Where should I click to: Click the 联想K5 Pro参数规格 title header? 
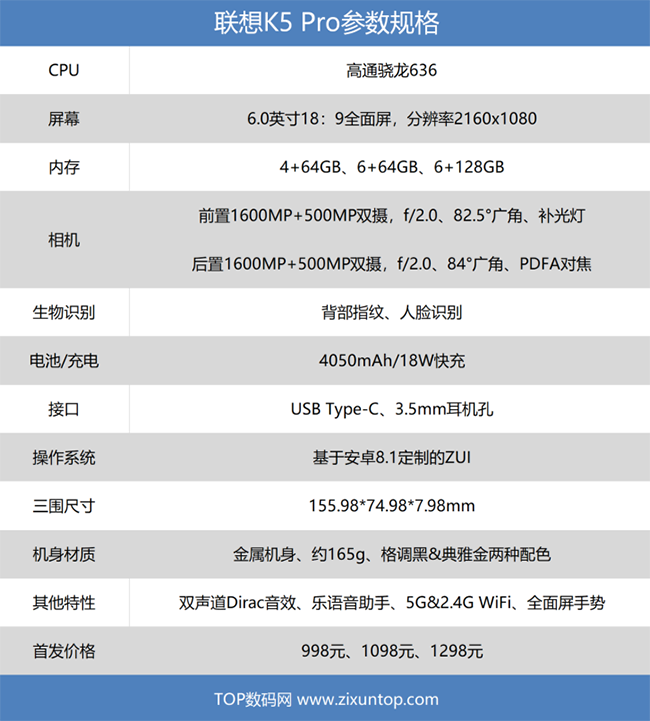point(325,23)
